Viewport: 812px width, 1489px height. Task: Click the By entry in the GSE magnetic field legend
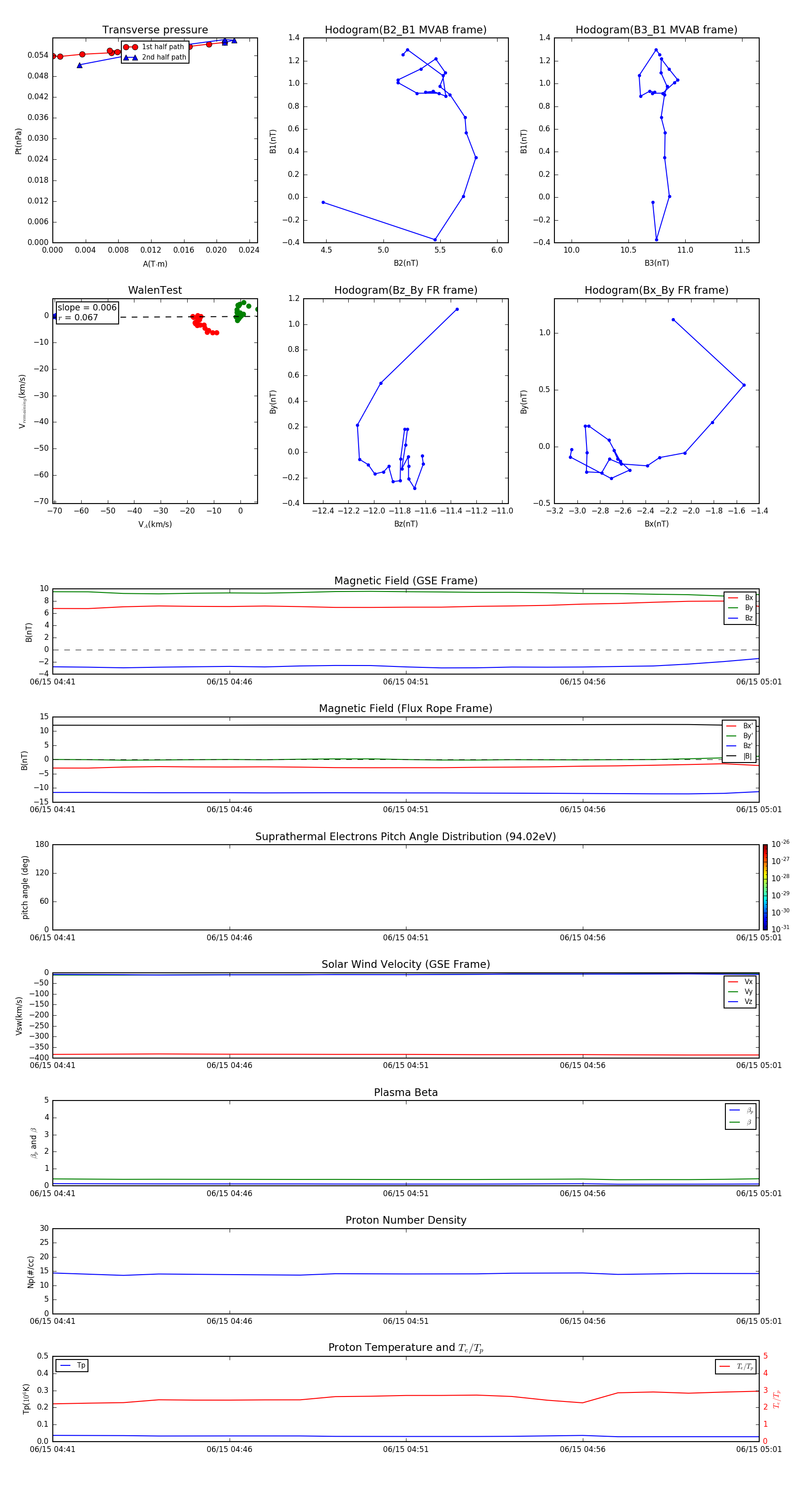(740, 607)
